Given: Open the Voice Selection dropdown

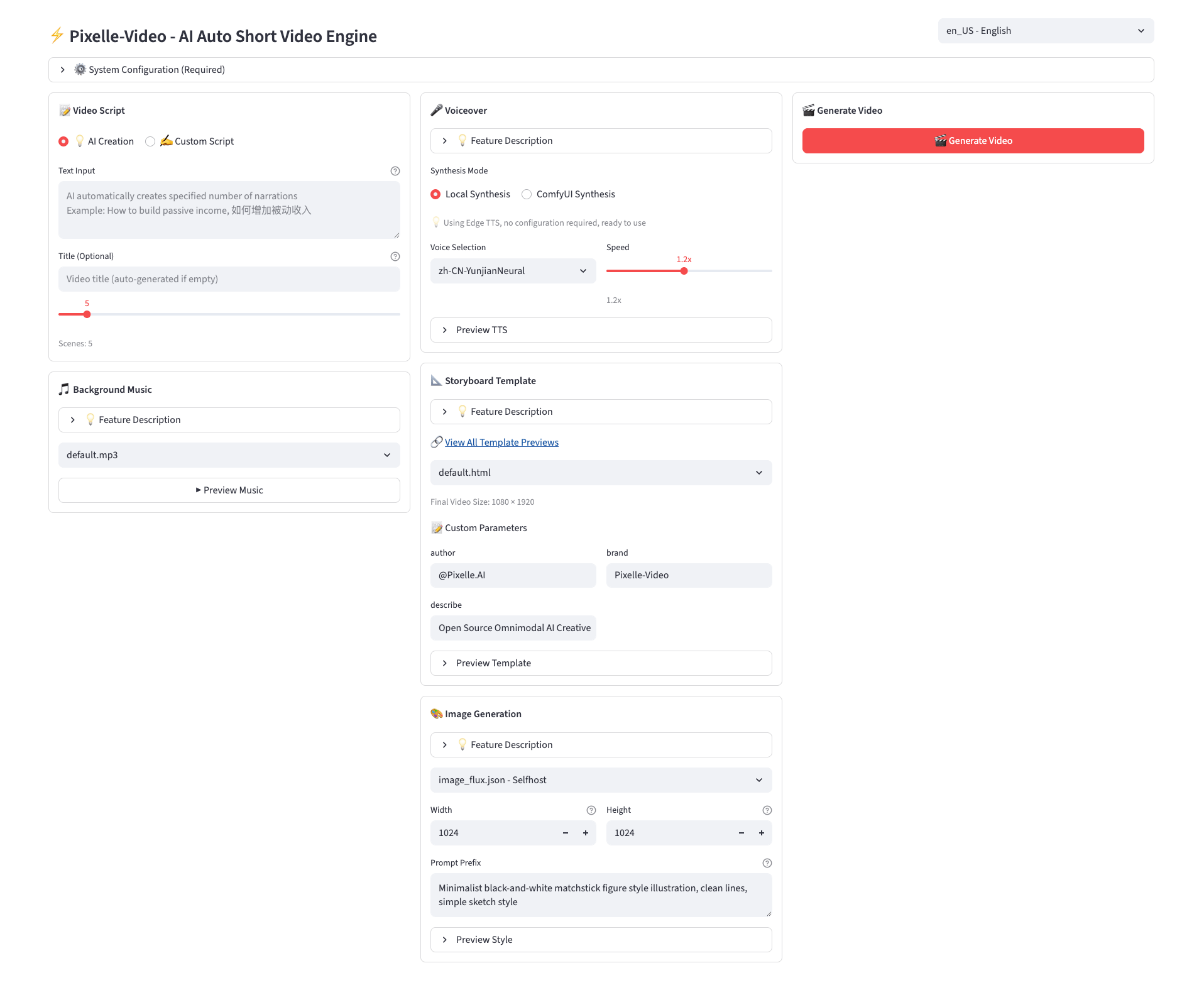Looking at the screenshot, I should 512,271.
